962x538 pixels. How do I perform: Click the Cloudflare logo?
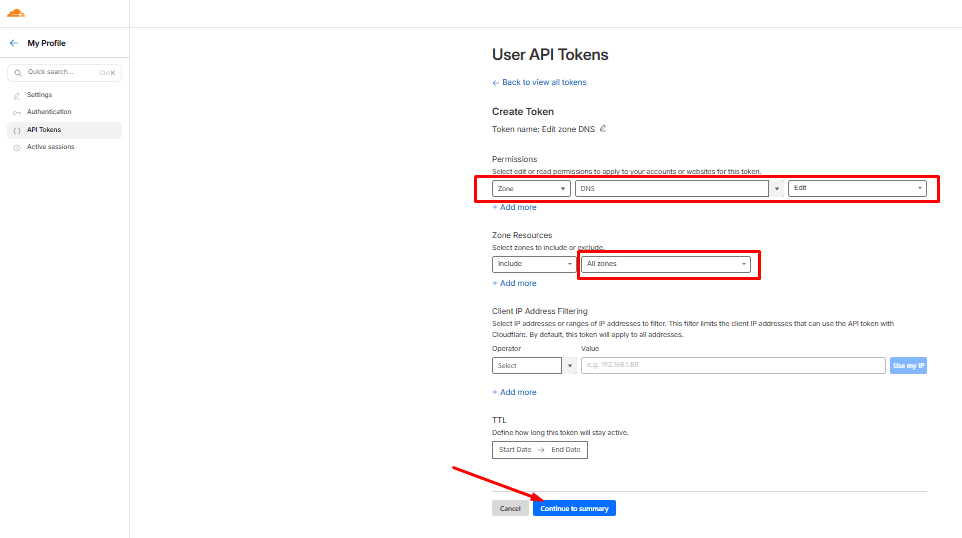[x=16, y=13]
